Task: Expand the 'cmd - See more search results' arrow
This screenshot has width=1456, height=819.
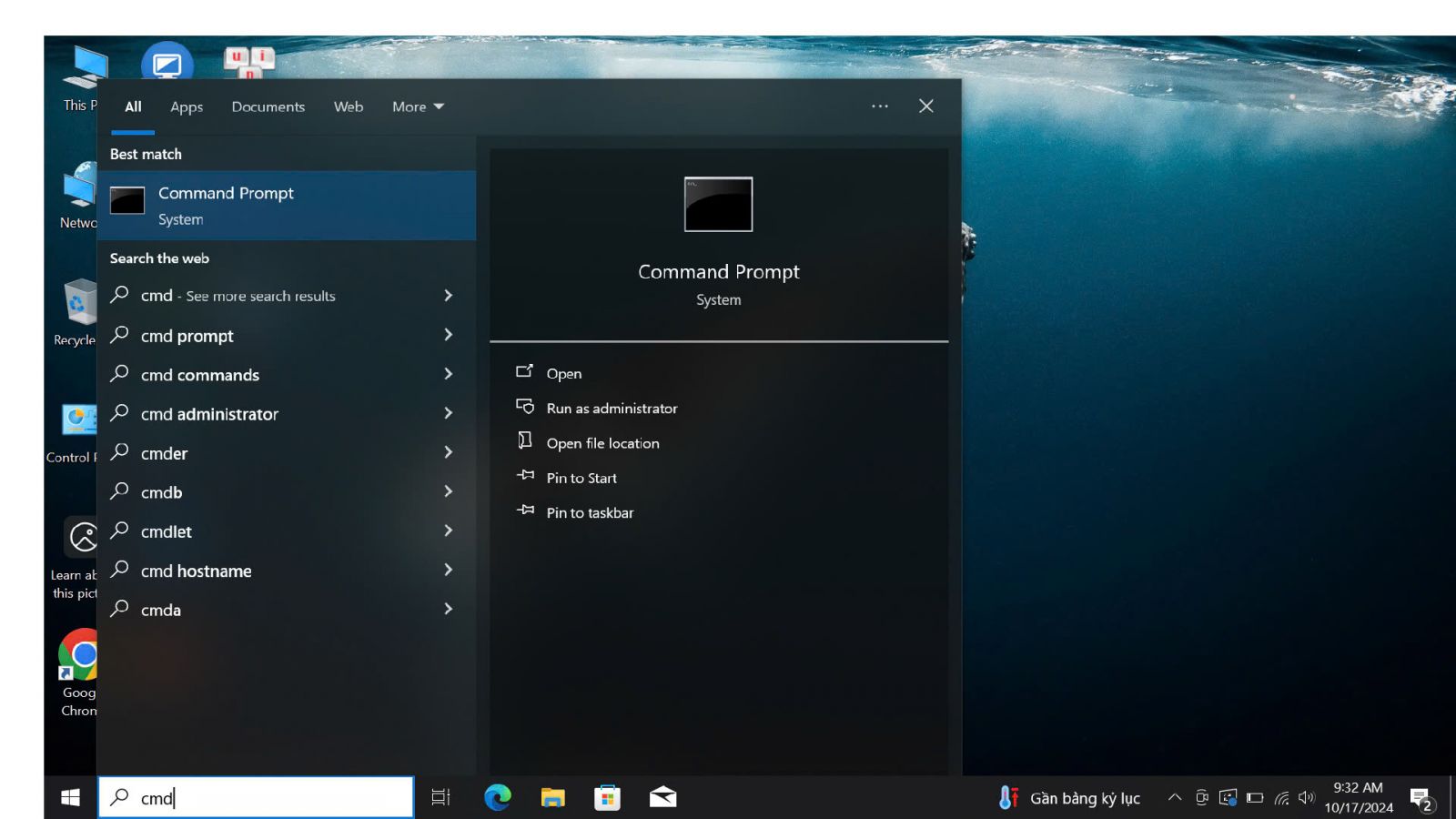Action: (448, 296)
